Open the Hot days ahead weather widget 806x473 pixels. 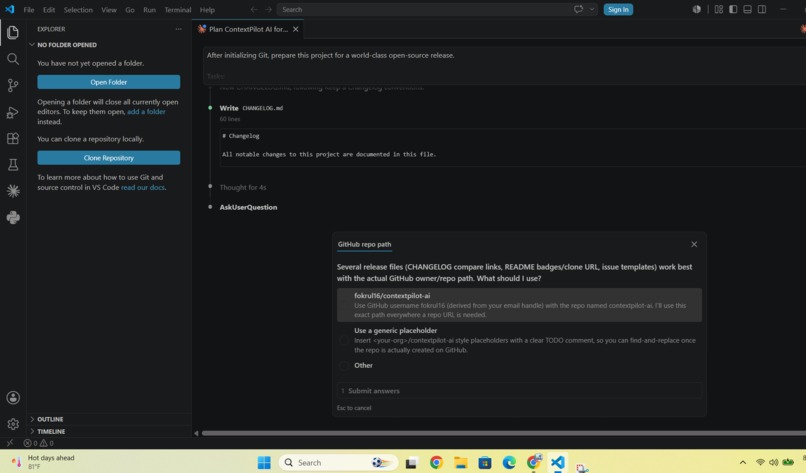click(x=44, y=462)
